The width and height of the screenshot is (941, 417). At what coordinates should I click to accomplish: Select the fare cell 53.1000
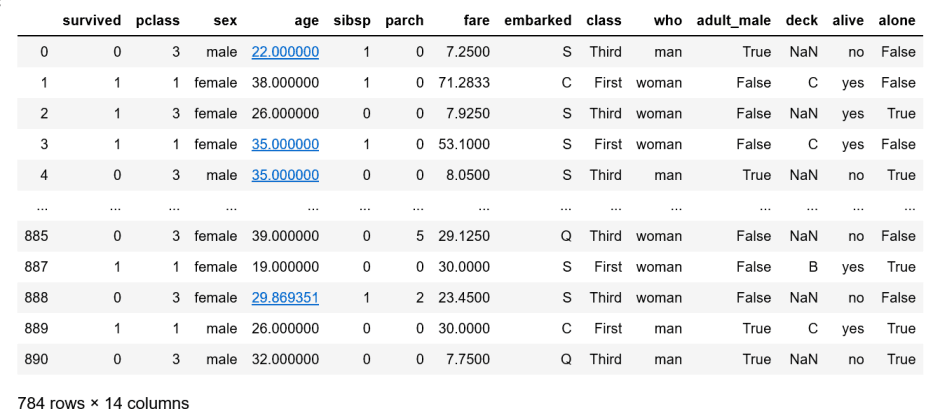[465, 144]
